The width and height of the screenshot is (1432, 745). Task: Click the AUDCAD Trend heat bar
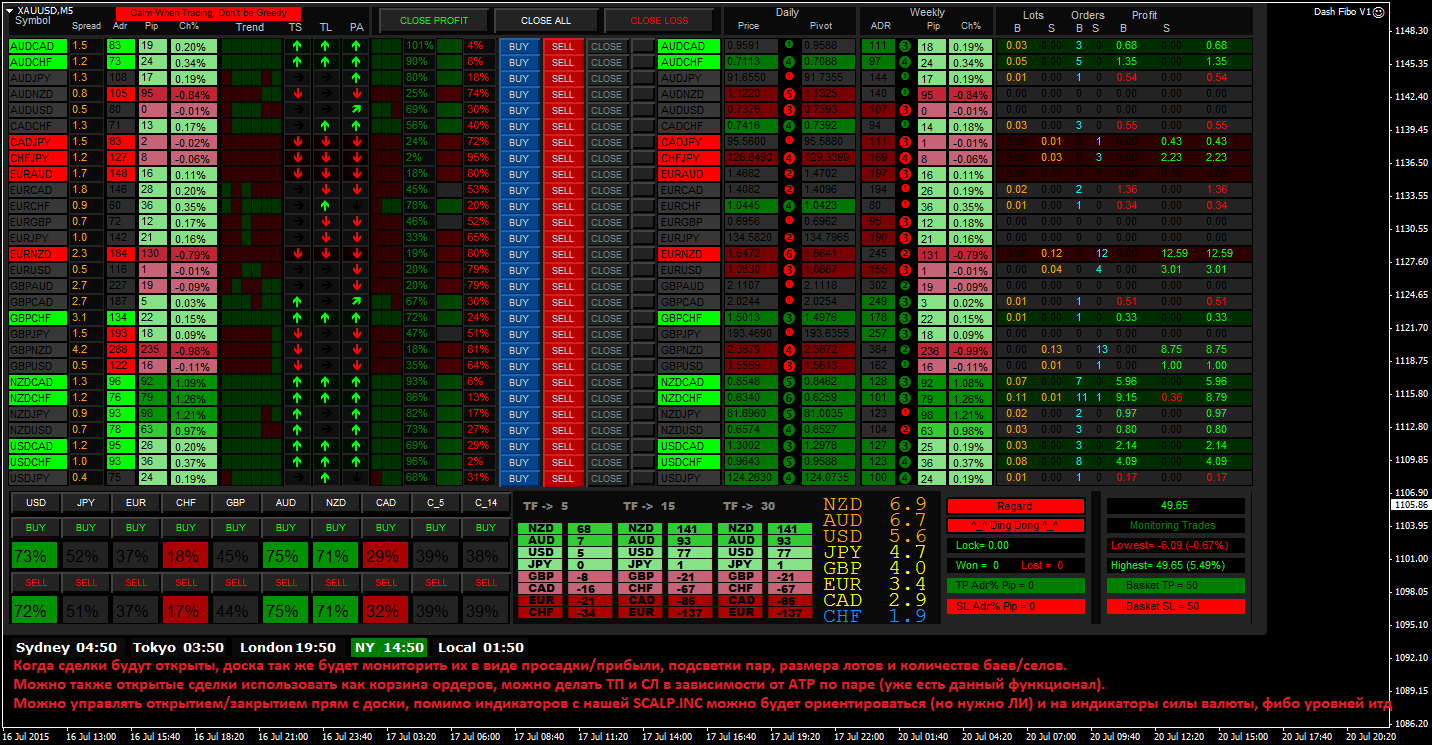250,46
